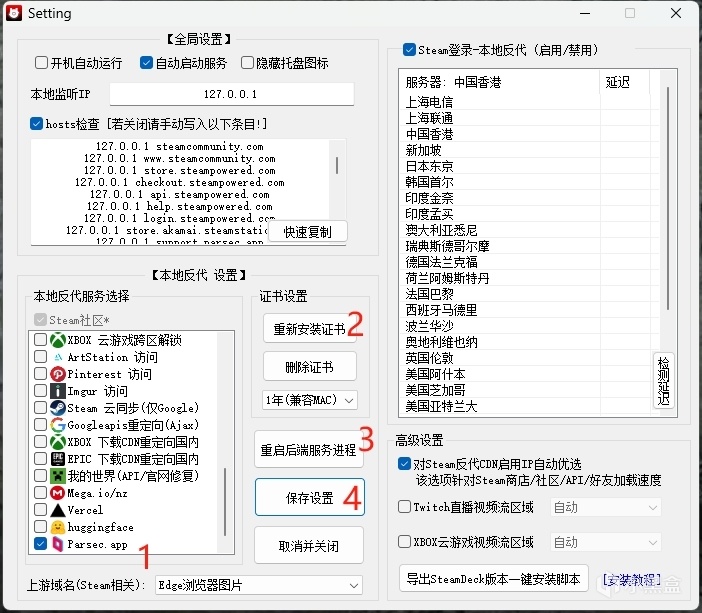702x613 pixels.
Task: Click 重新安装证书 button
Action: click(x=310, y=329)
